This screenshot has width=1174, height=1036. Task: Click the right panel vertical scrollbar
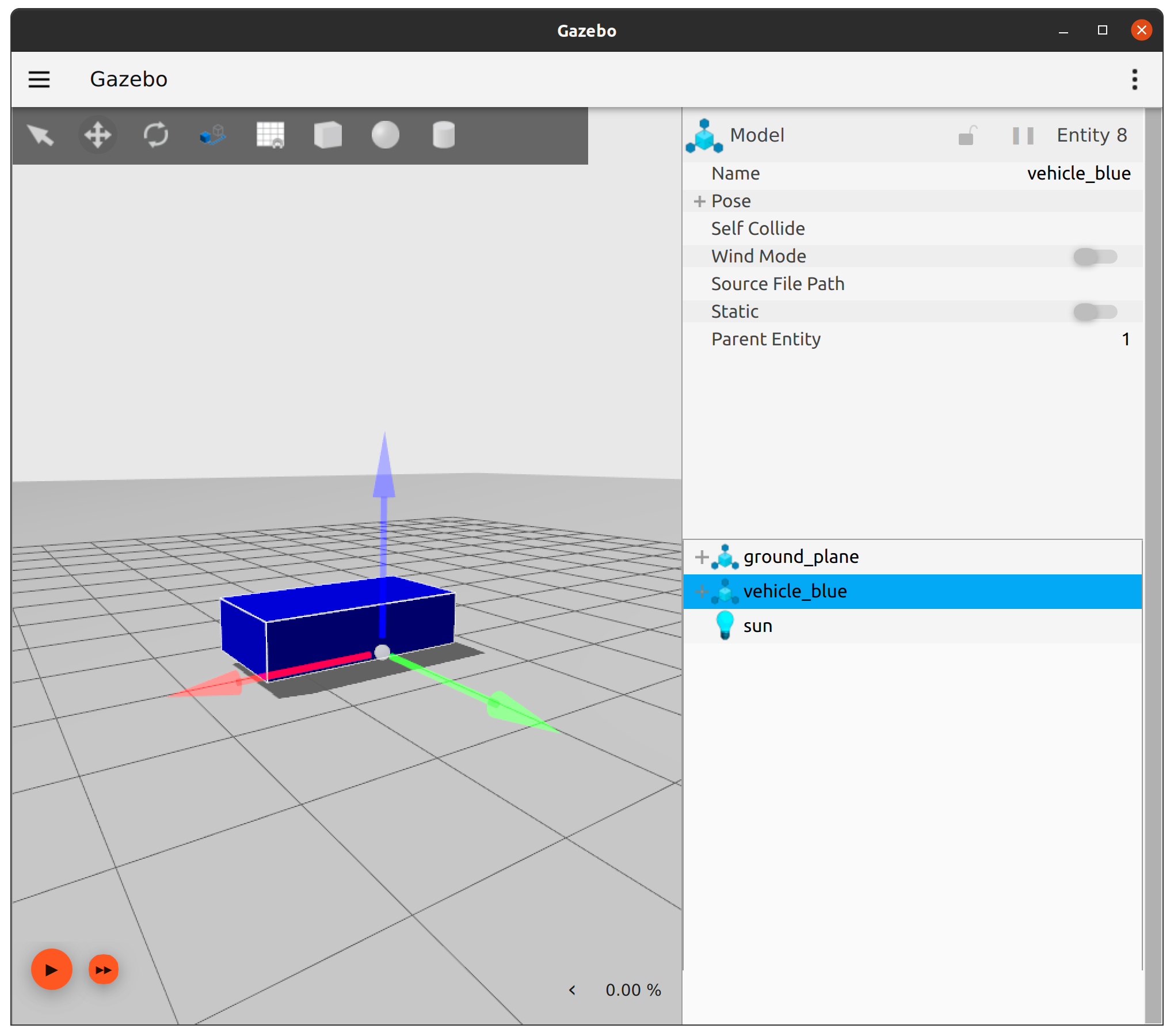click(1153, 565)
